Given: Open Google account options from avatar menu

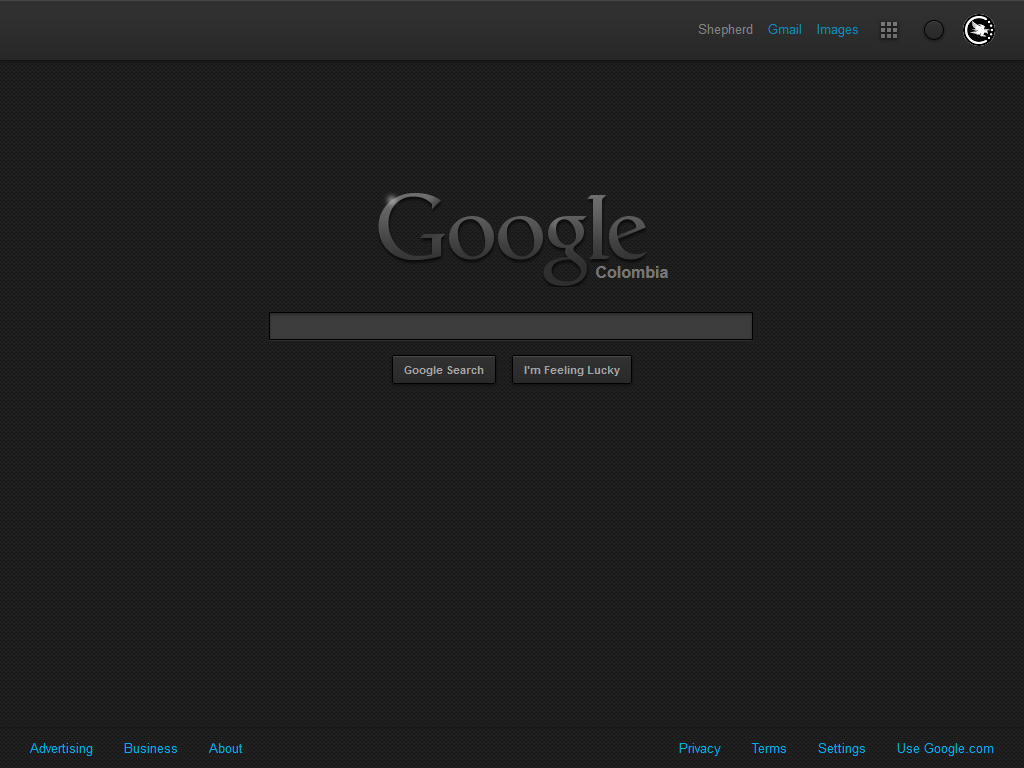Looking at the screenshot, I should point(979,29).
